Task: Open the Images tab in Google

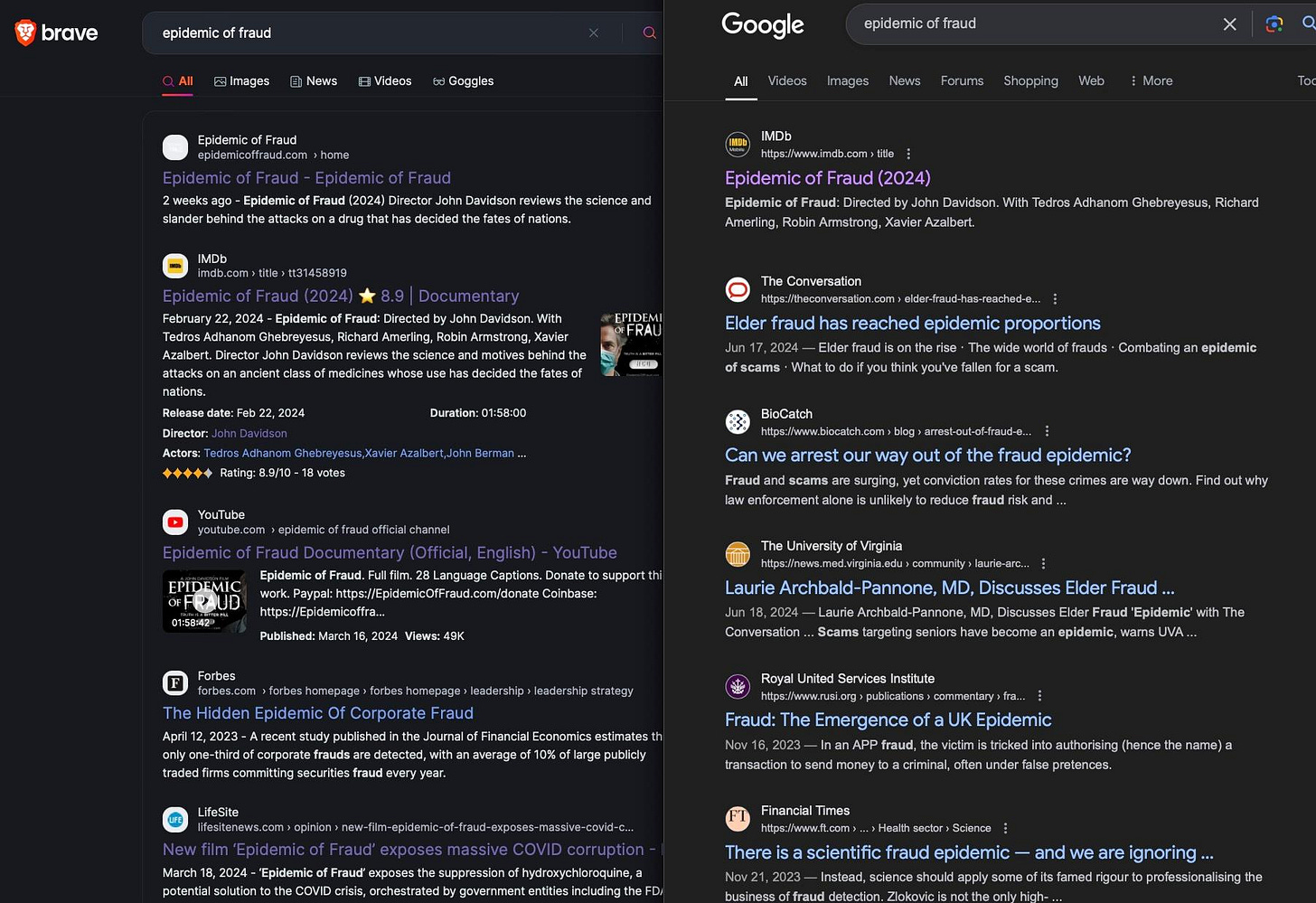Action: (848, 81)
